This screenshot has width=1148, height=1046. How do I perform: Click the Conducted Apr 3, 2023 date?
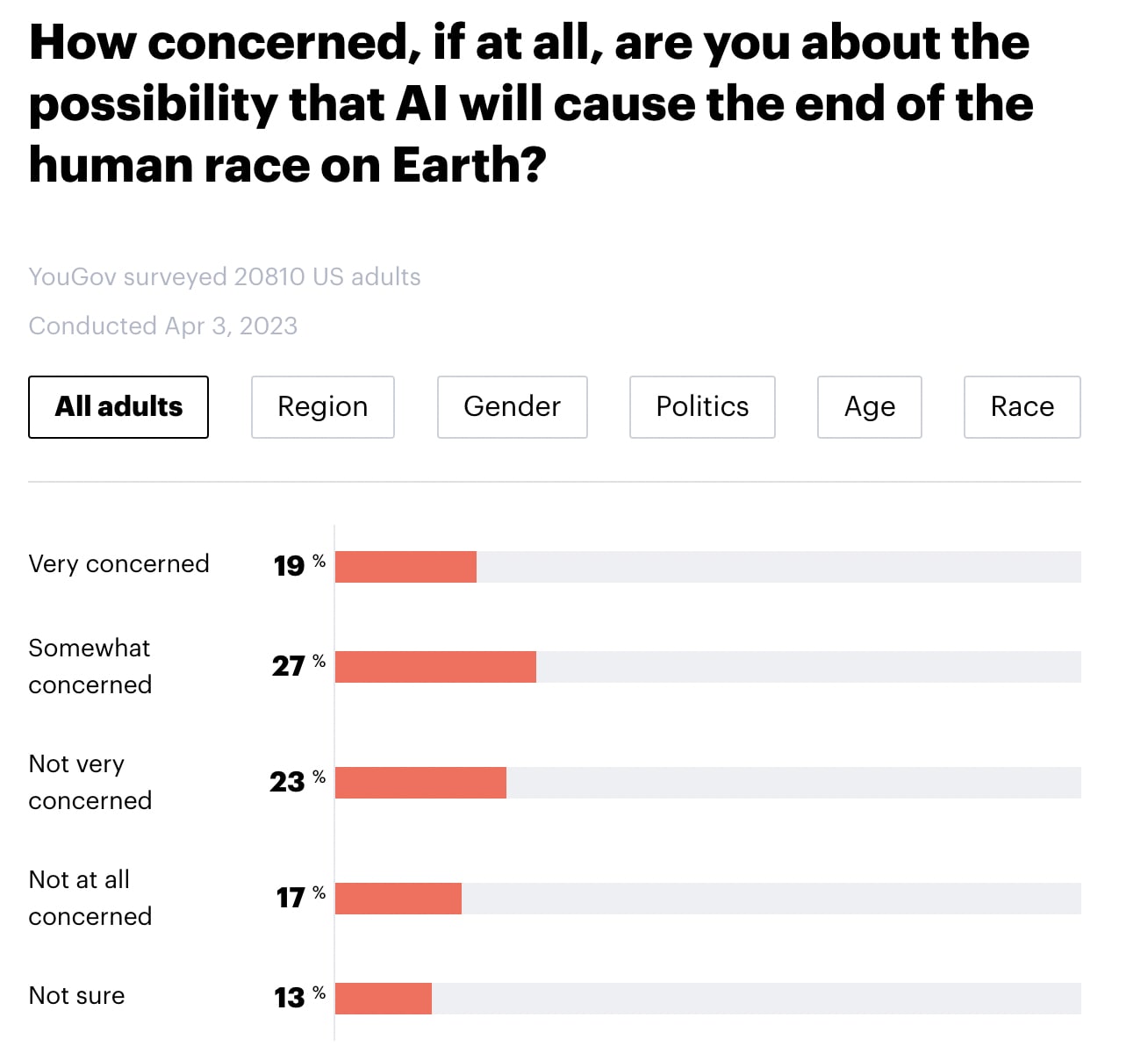(x=163, y=326)
